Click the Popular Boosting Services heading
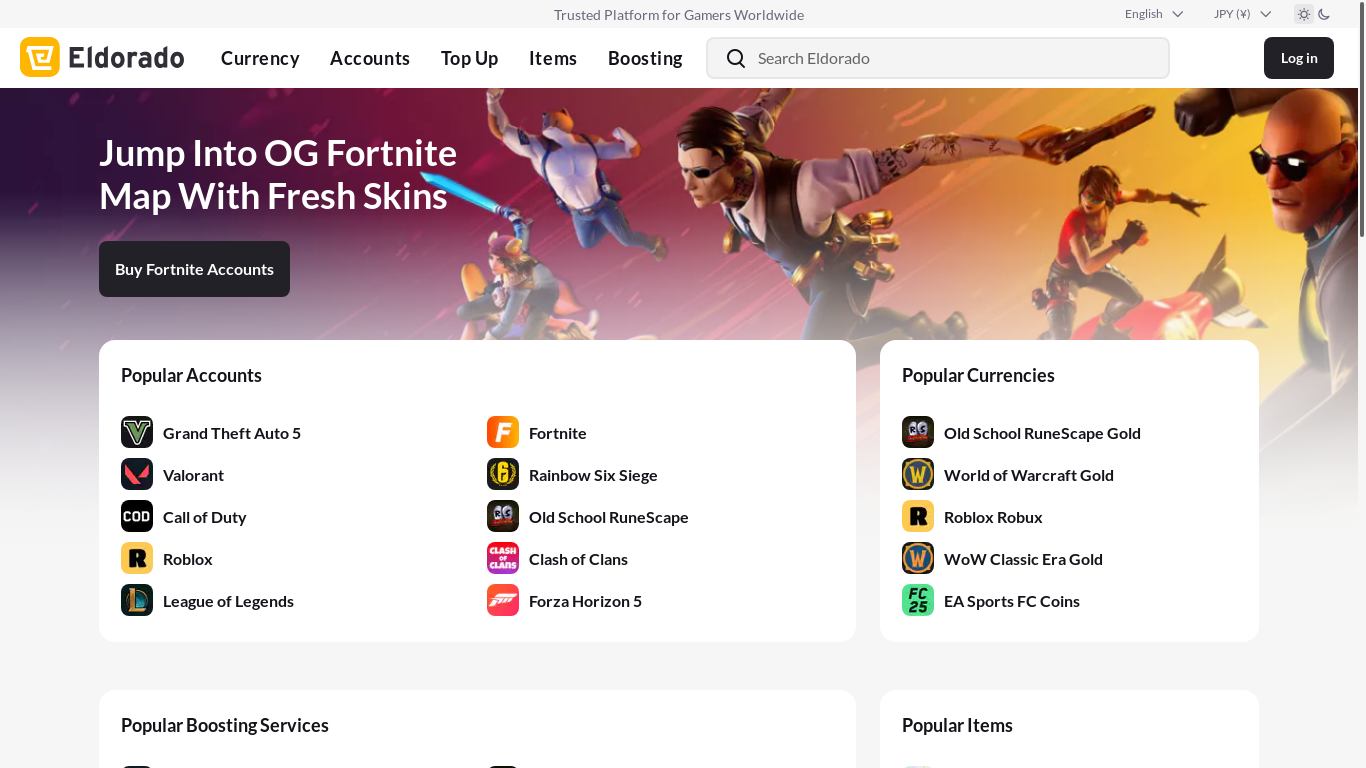1366x768 pixels. tap(225, 725)
